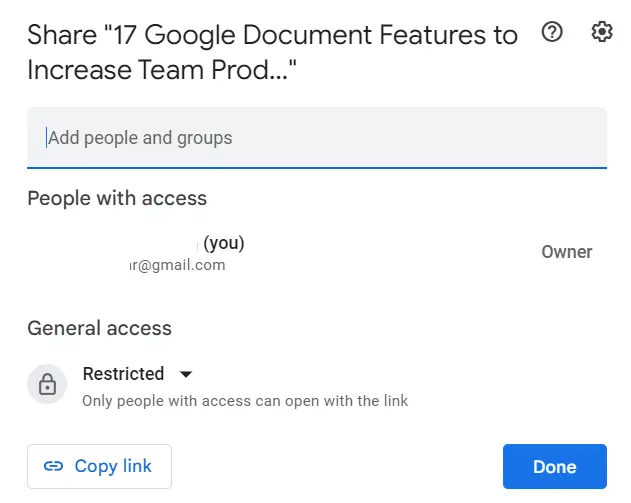Click the "General access" heading

point(99,328)
